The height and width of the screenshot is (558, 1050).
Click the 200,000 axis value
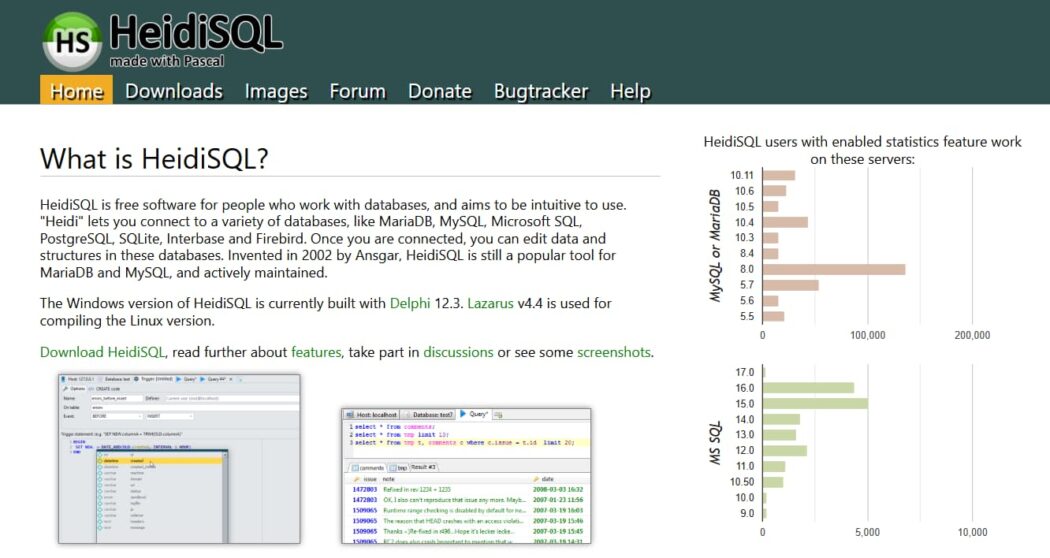972,335
